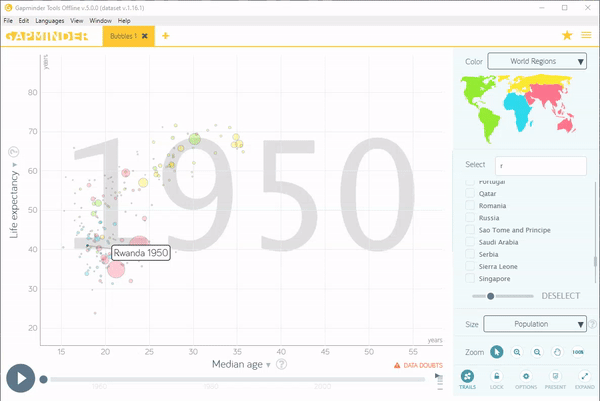Viewport: 600px width, 401px height.
Task: Open help for Median age axis
Action: coord(281,364)
